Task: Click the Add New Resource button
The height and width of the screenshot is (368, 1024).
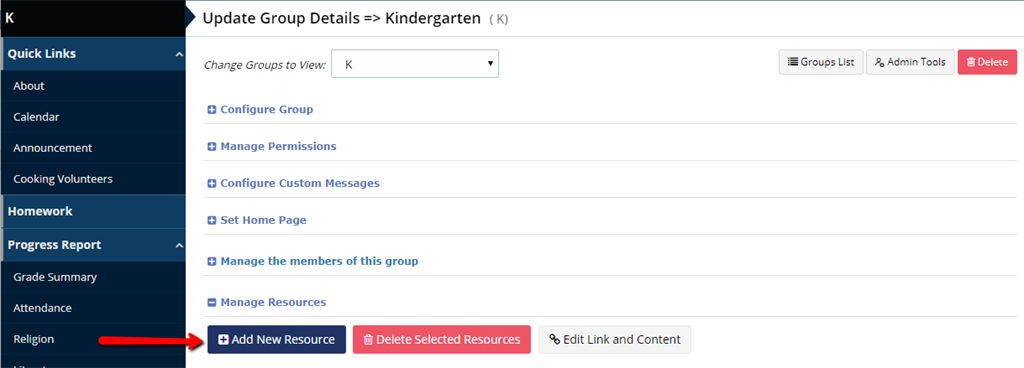Action: 276,339
